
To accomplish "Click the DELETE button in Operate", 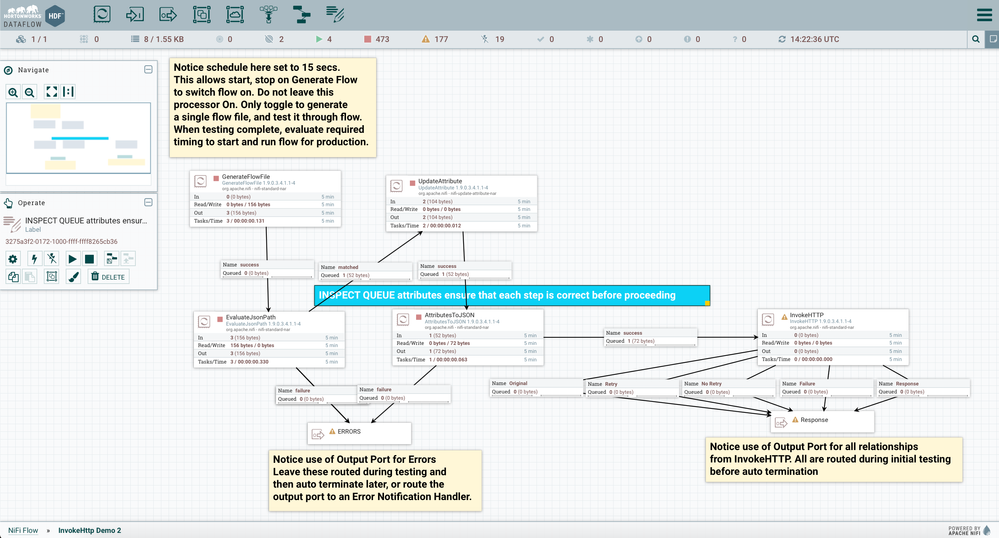I will pyautogui.click(x=108, y=276).
